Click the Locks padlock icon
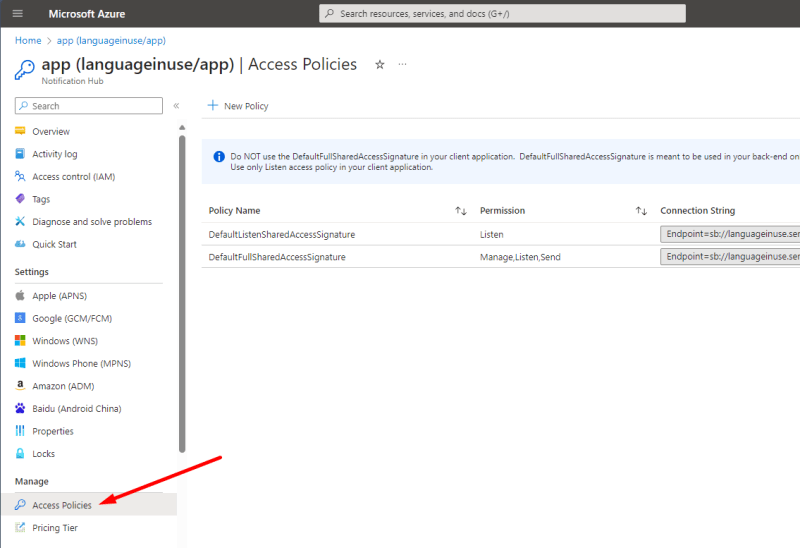 (20, 453)
